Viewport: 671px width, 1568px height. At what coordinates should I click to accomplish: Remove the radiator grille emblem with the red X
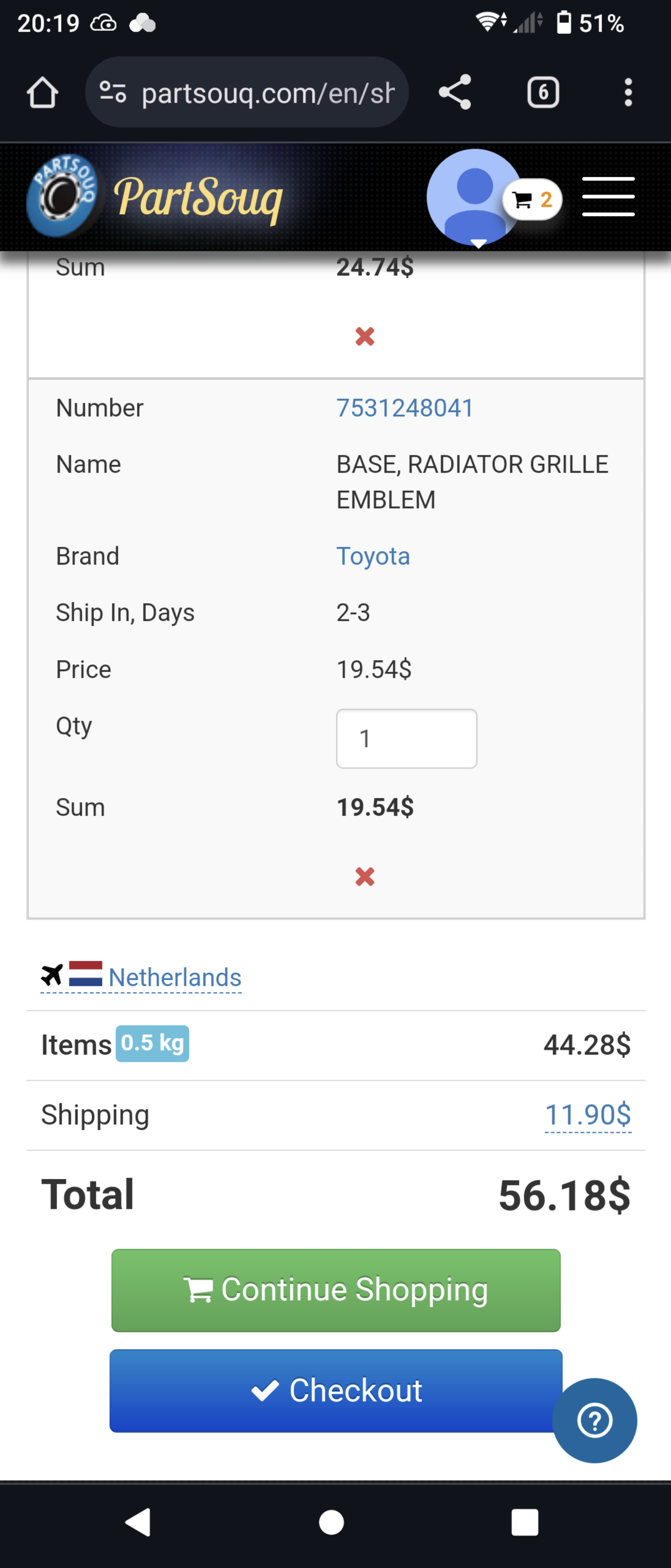coord(364,877)
